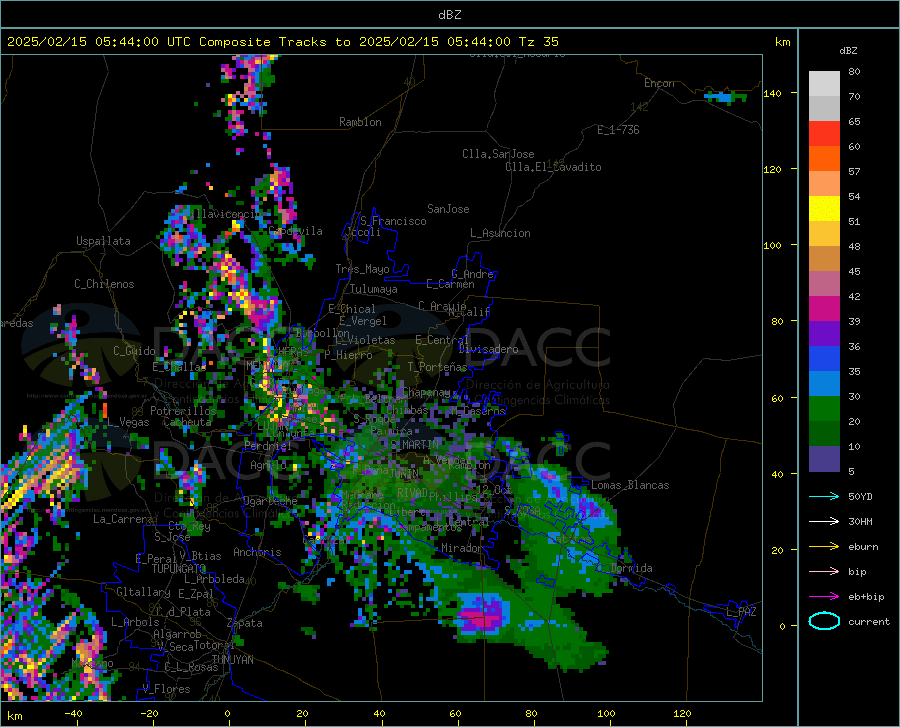Viewport: 900px width, 727px height.
Task: Click the Encon place label
Action: (660, 83)
